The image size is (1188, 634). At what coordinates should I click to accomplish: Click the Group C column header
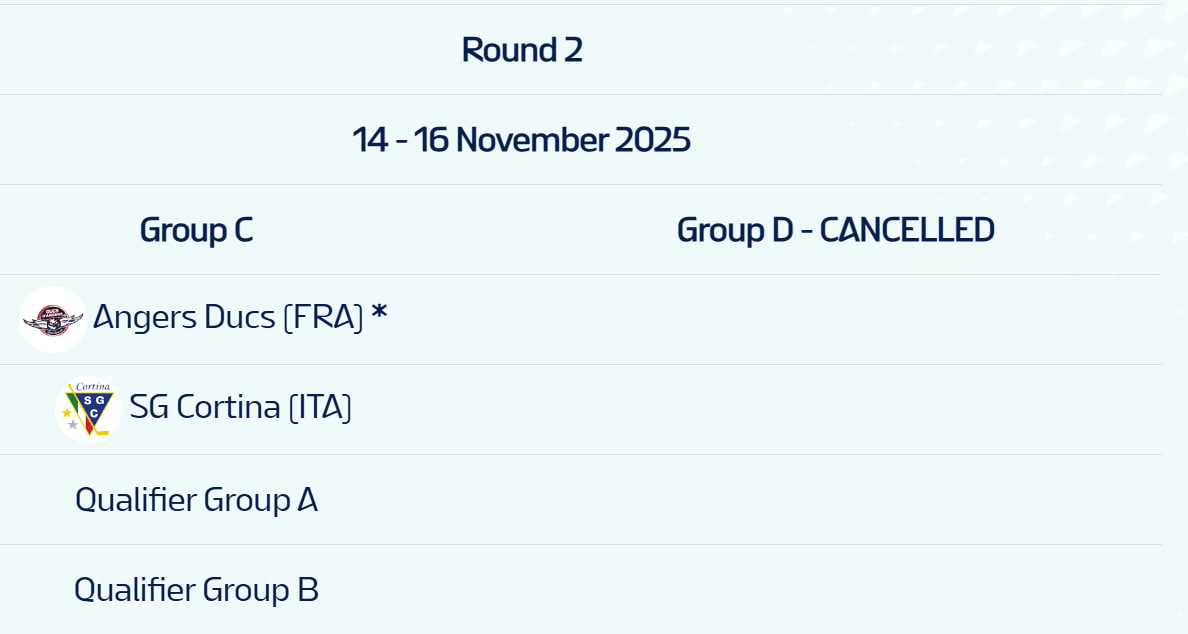tap(196, 230)
